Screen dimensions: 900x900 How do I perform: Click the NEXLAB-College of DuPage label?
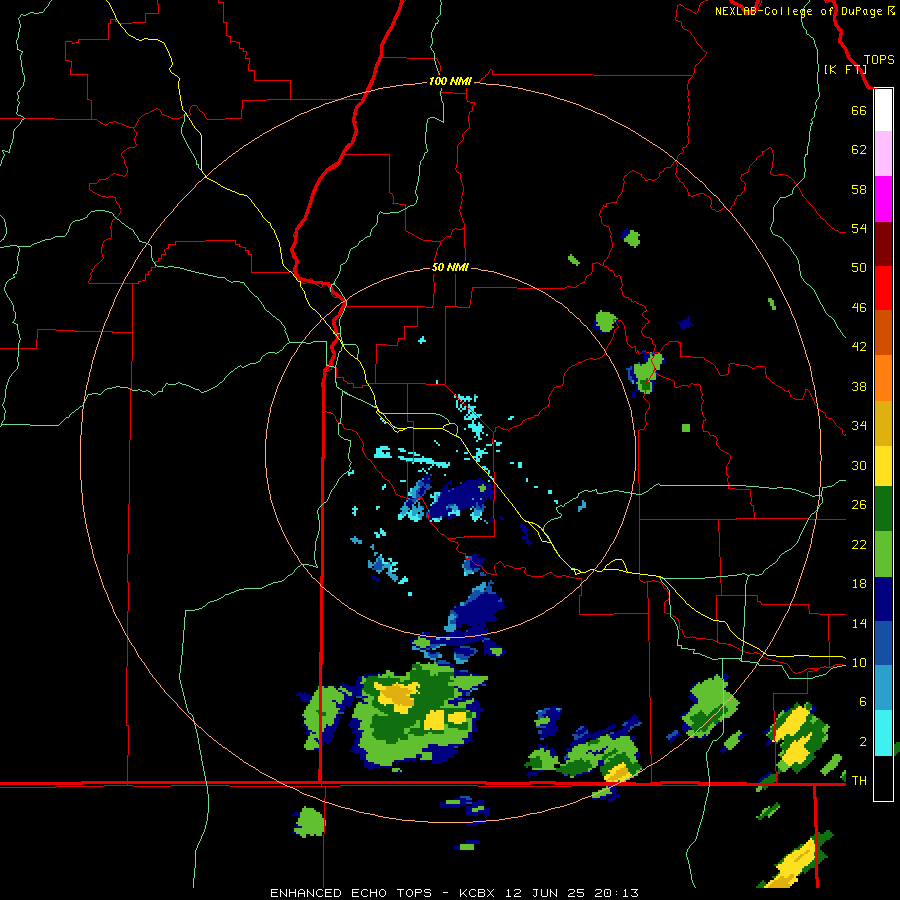click(800, 11)
